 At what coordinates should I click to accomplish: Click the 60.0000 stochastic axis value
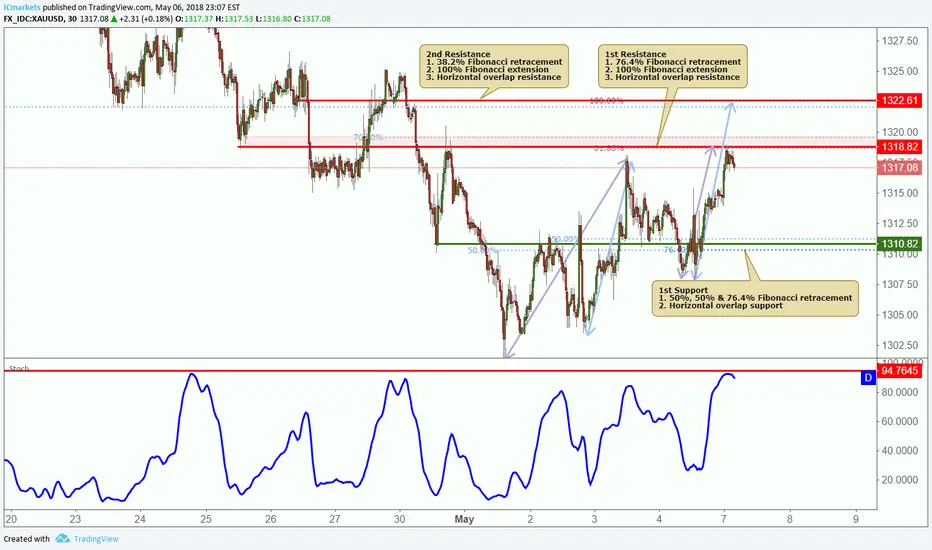[x=900, y=421]
